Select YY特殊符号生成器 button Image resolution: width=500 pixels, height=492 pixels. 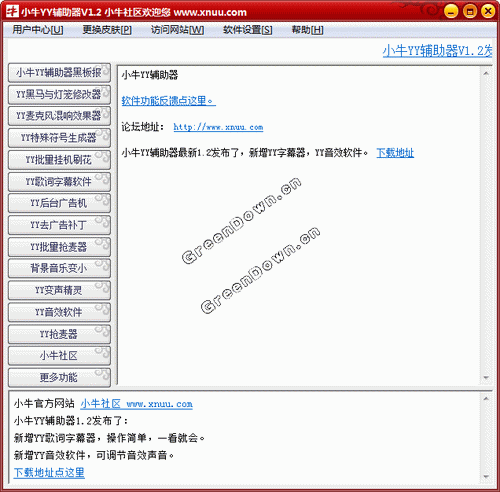59,138
